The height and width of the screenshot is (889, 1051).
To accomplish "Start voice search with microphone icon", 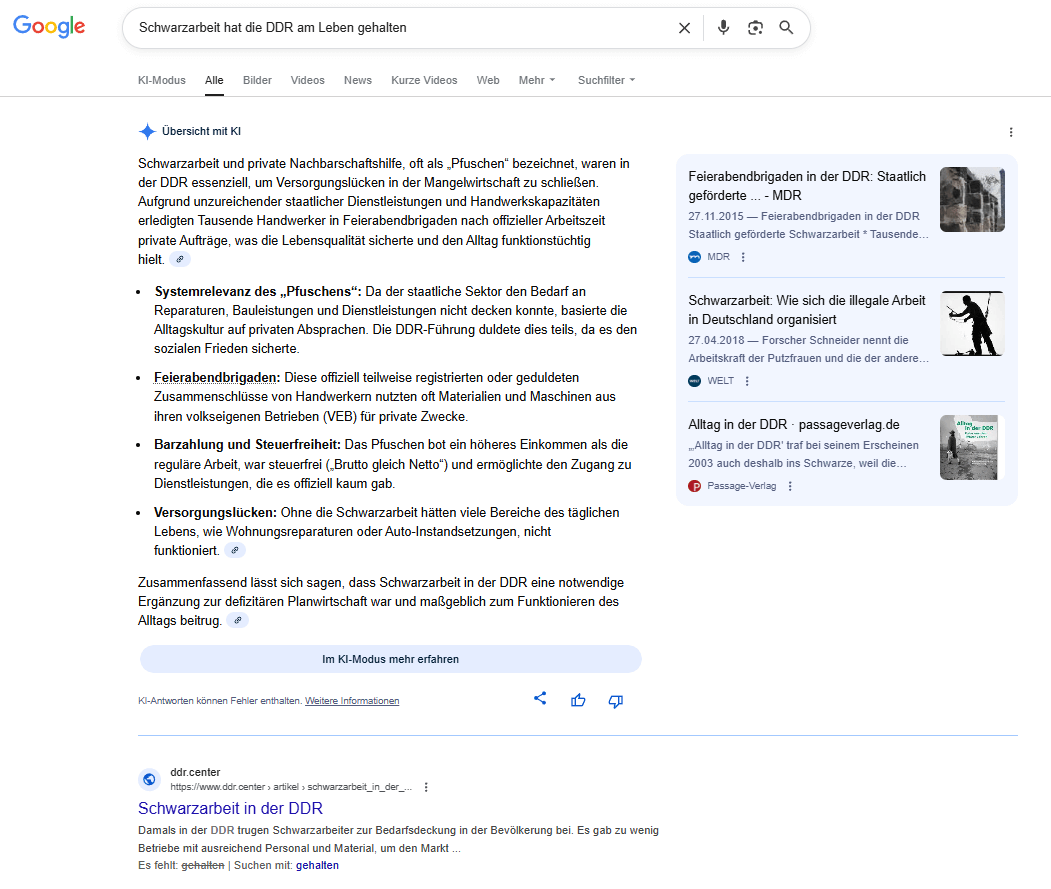I will (x=723, y=28).
